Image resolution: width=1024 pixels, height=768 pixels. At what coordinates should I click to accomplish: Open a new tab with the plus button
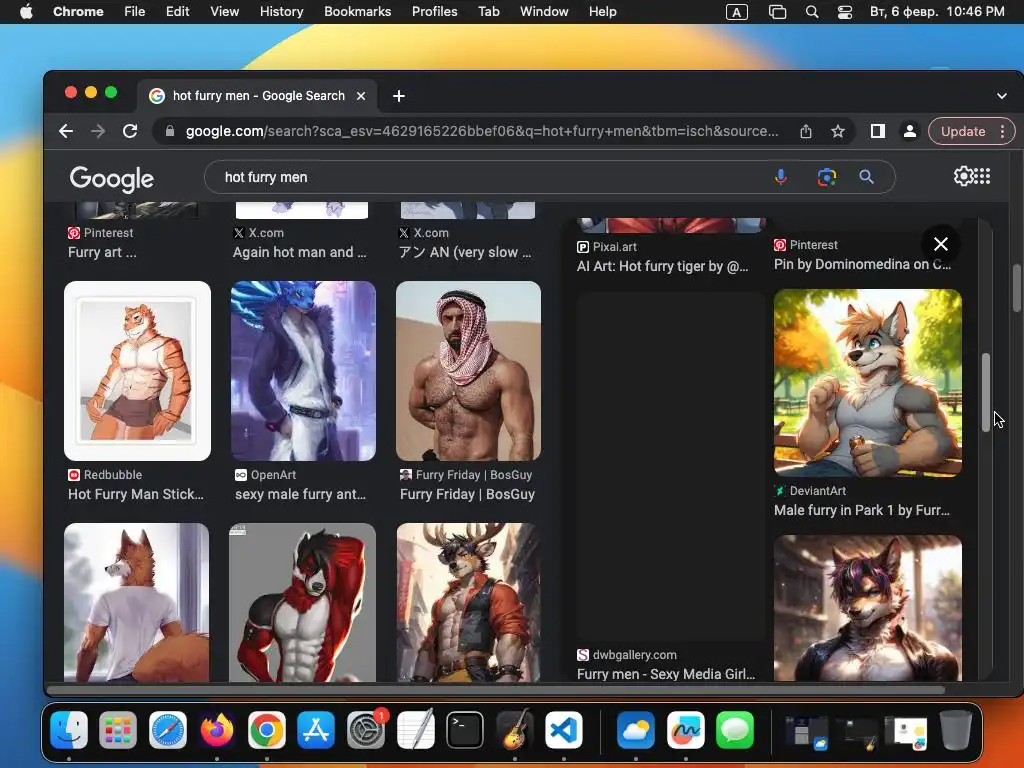398,96
